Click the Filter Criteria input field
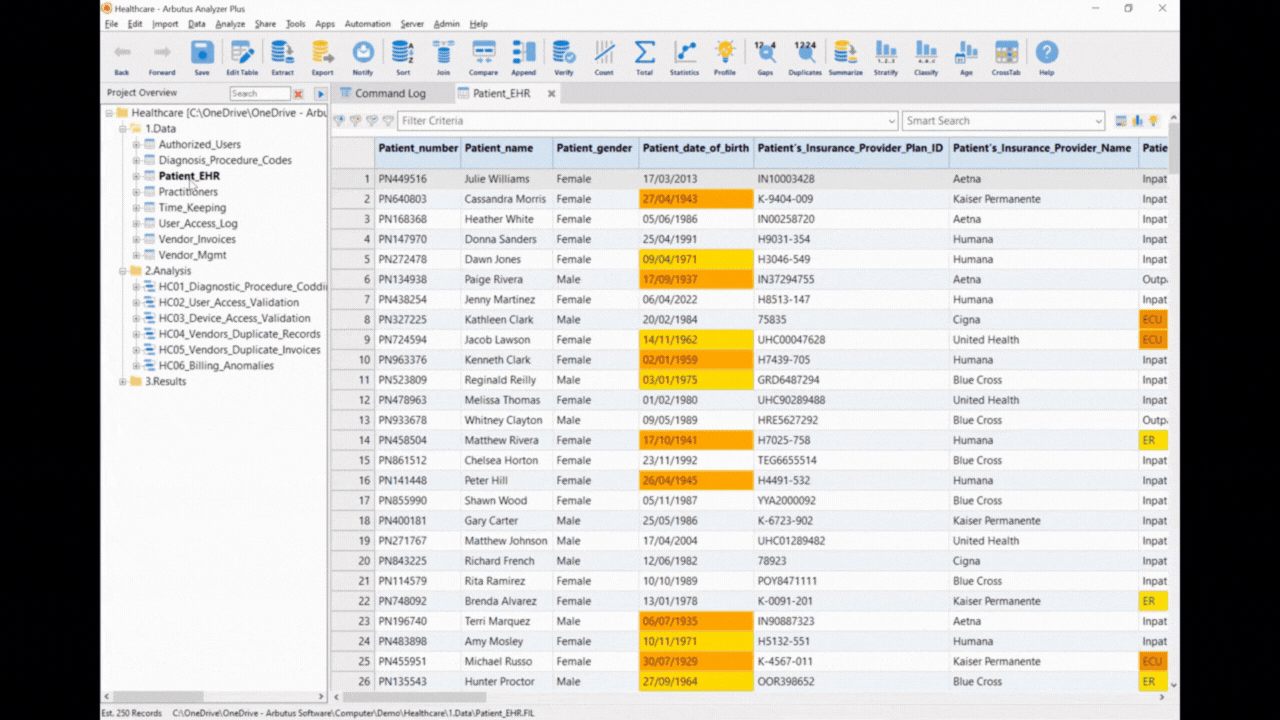The image size is (1280, 720). [647, 121]
